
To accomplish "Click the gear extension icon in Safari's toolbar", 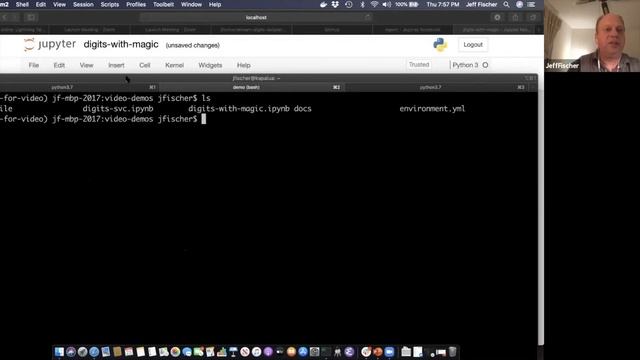I will pyautogui.click(x=497, y=18).
